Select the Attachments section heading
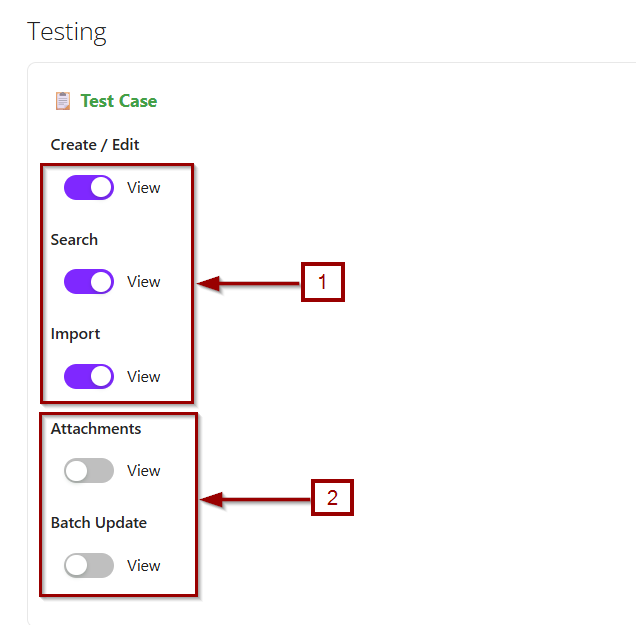 (x=96, y=429)
